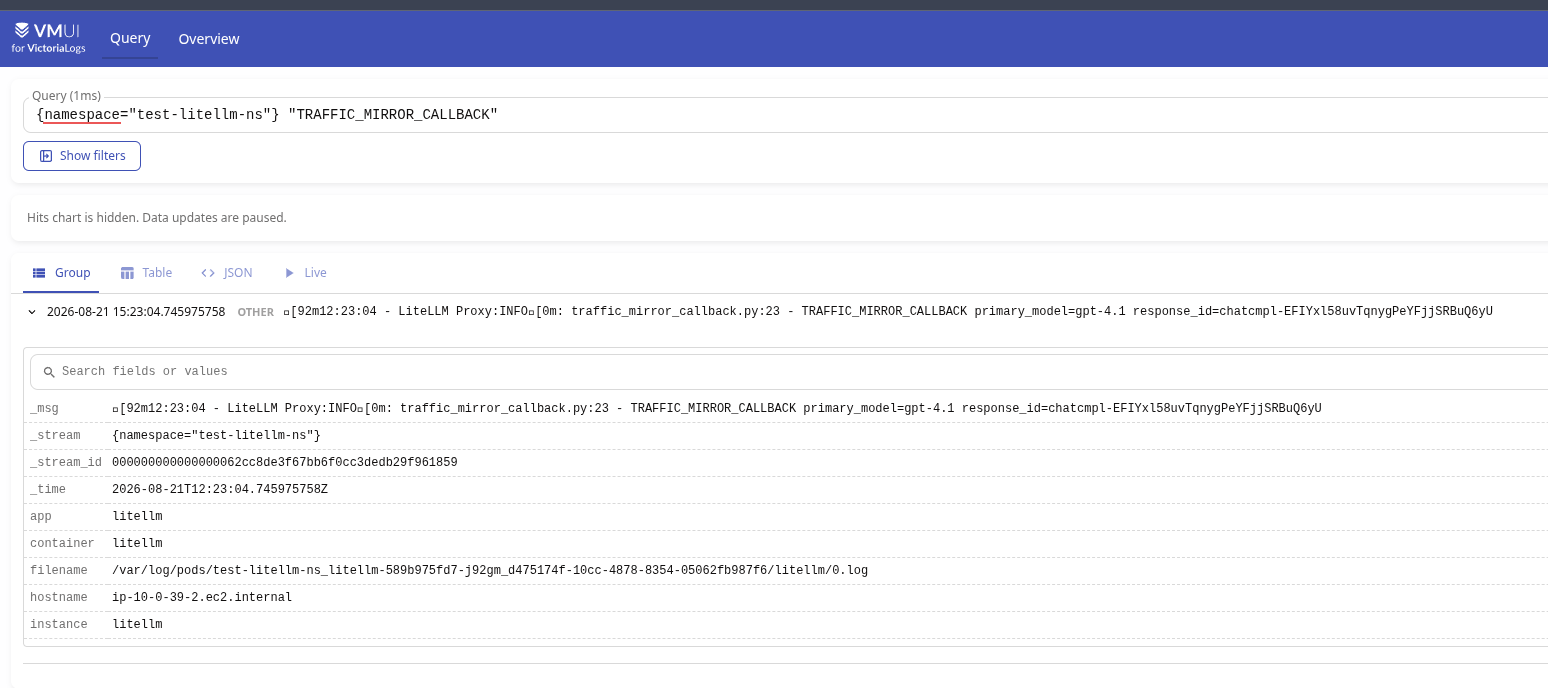Click the log message summary in group header
Screen dimensions: 1548x688
tap(888, 312)
